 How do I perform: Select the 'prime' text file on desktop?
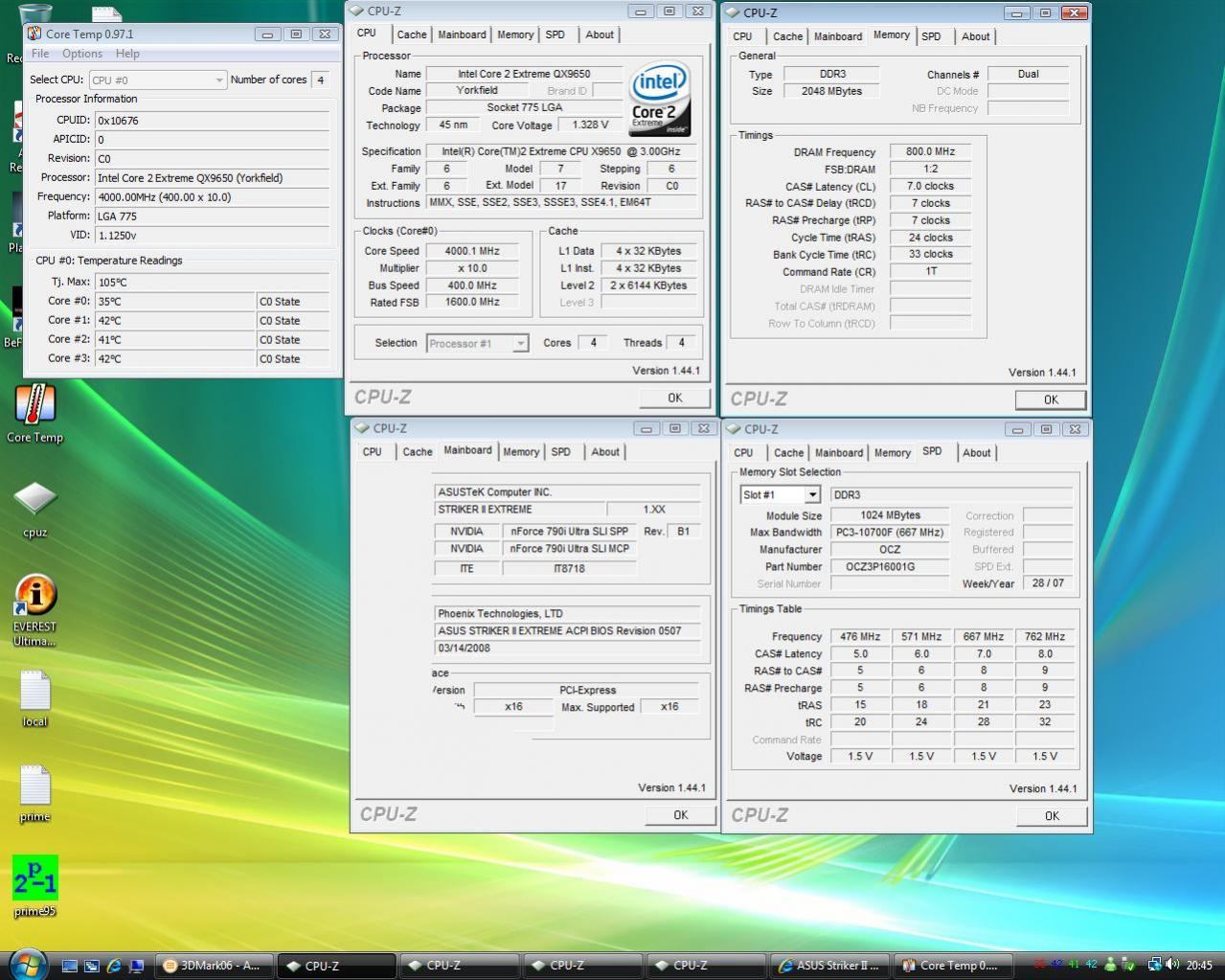tap(34, 793)
